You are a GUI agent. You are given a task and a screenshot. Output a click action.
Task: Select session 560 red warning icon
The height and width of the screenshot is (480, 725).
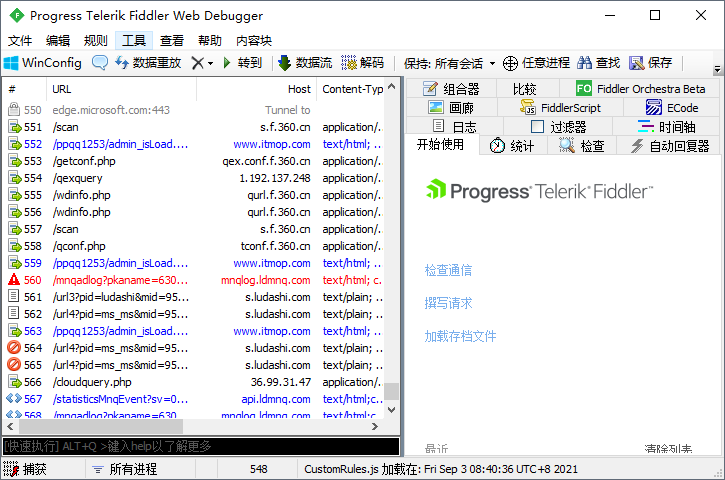[14, 280]
